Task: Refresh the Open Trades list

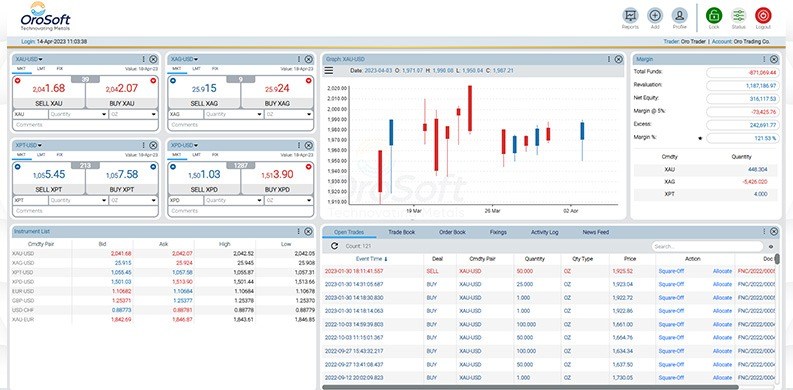Action: coord(334,246)
